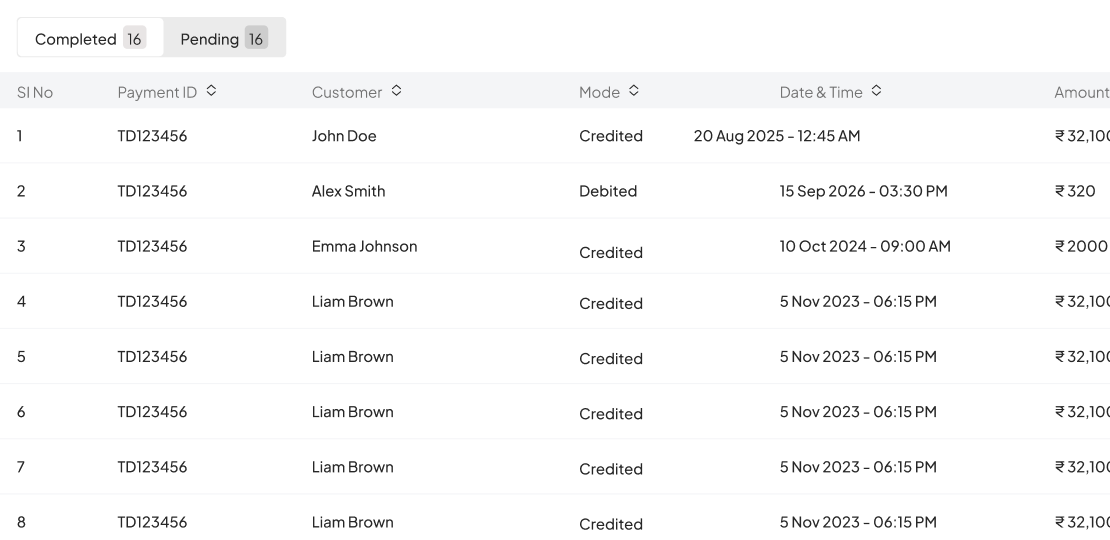Click the Pending count badge 16
This screenshot has height=540, width=1110.
pos(256,39)
